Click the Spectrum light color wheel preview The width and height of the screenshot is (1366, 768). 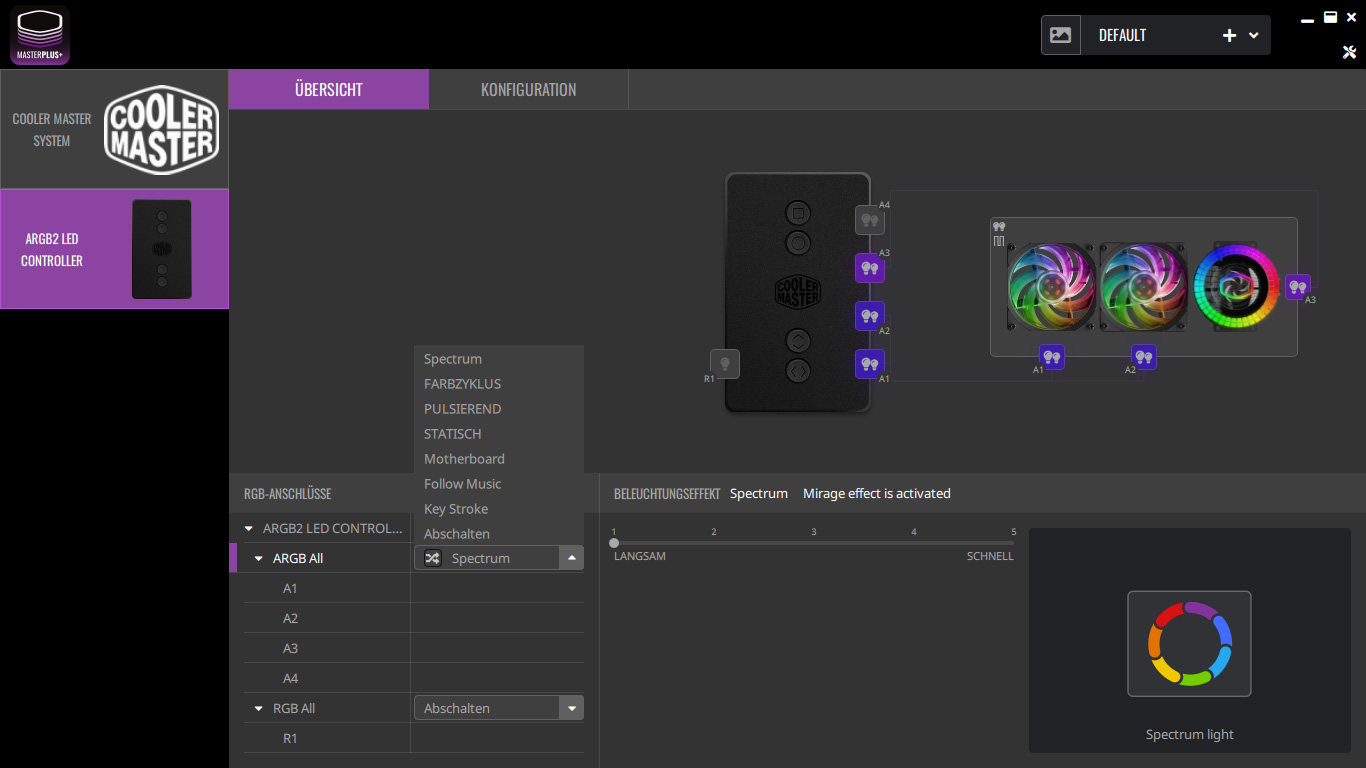pos(1189,644)
